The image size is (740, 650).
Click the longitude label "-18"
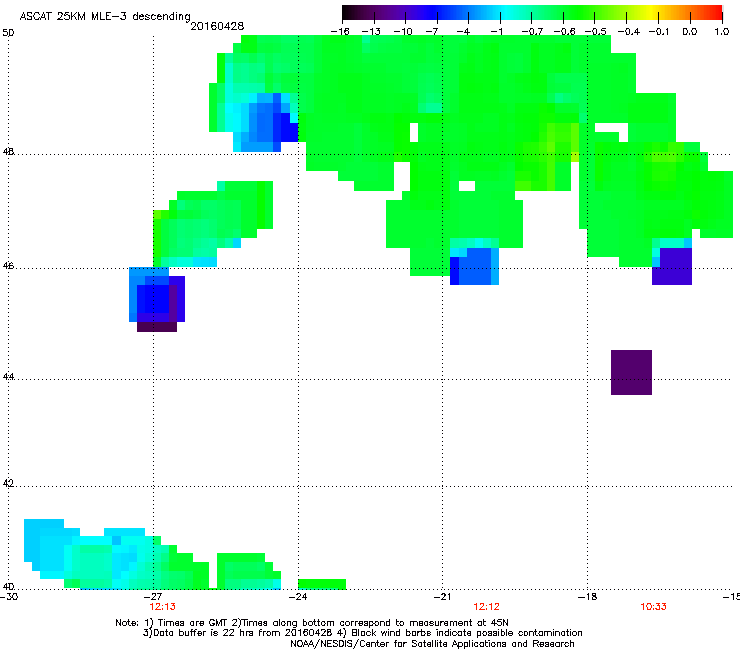click(x=587, y=597)
